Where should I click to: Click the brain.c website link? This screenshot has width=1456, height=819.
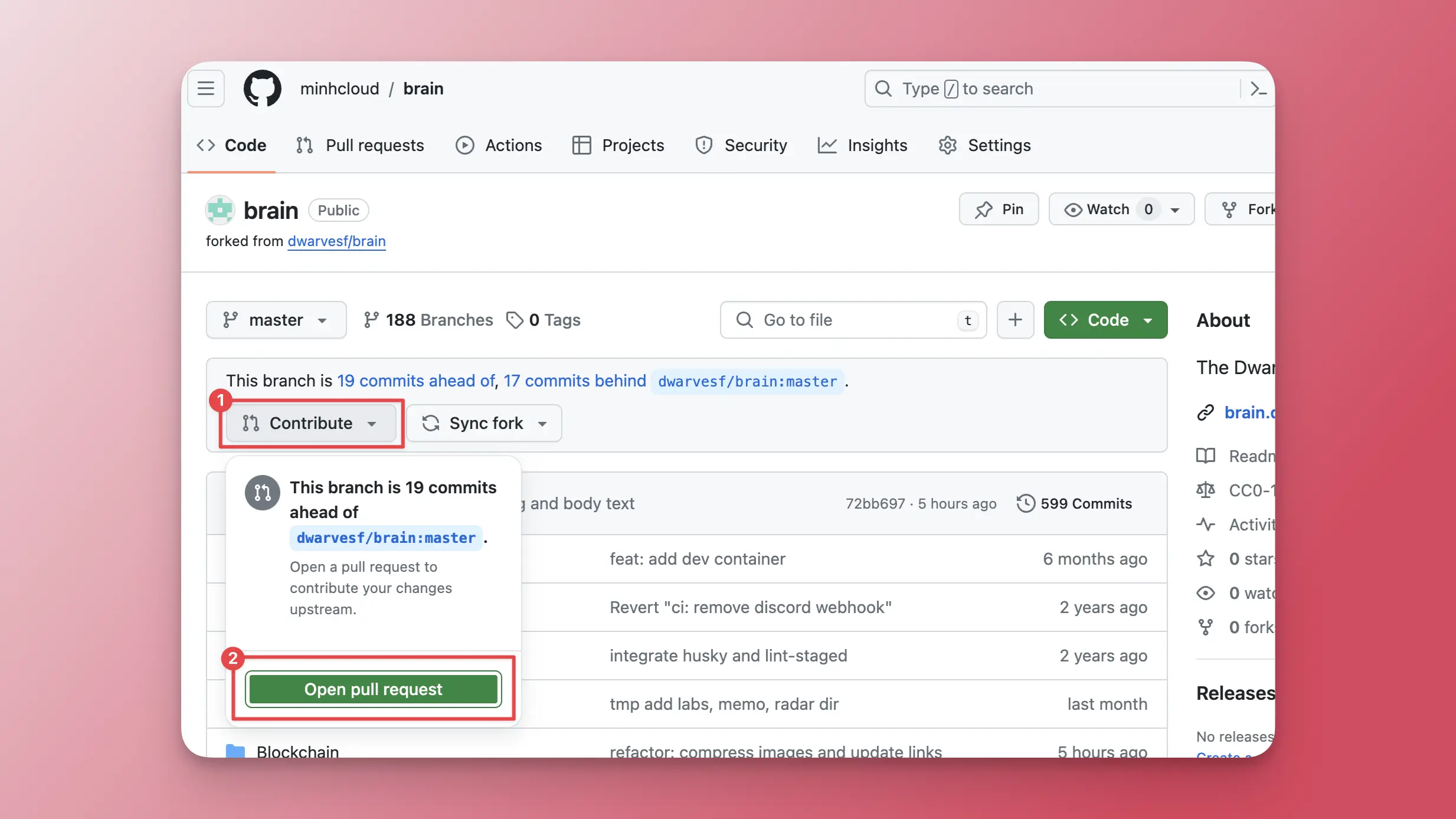[1249, 412]
